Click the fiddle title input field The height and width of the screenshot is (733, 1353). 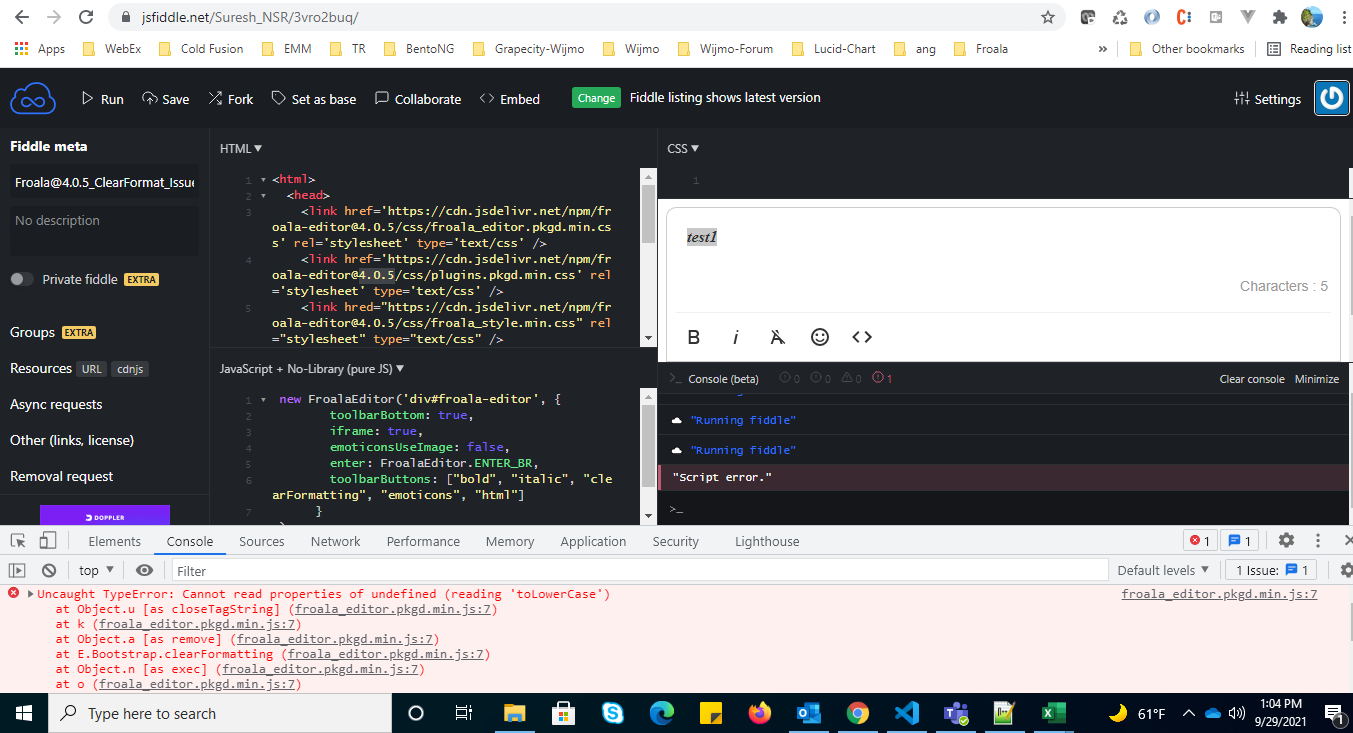coord(104,183)
